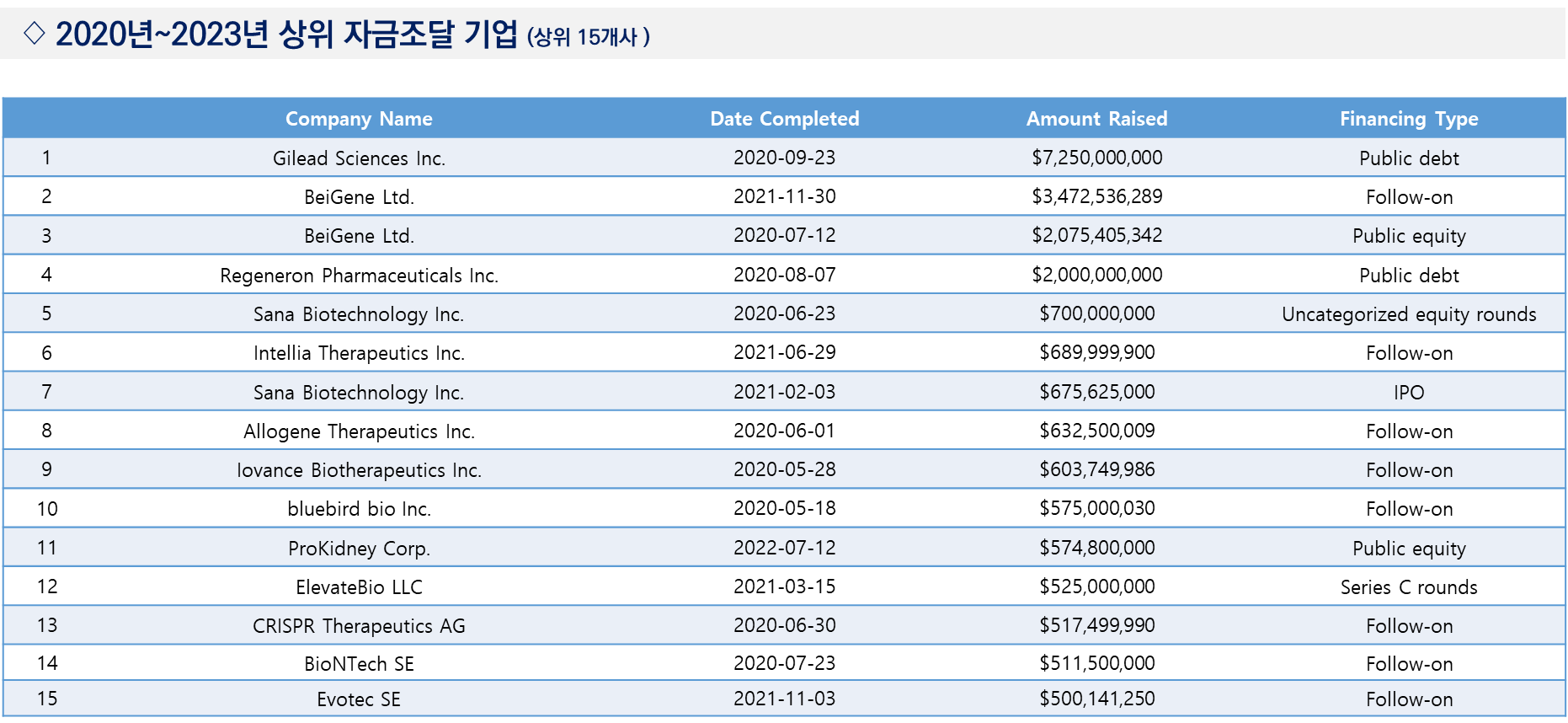The width and height of the screenshot is (1568, 723).
Task: Click Sana Biotechnology Inc. in row 7
Action: (x=359, y=393)
